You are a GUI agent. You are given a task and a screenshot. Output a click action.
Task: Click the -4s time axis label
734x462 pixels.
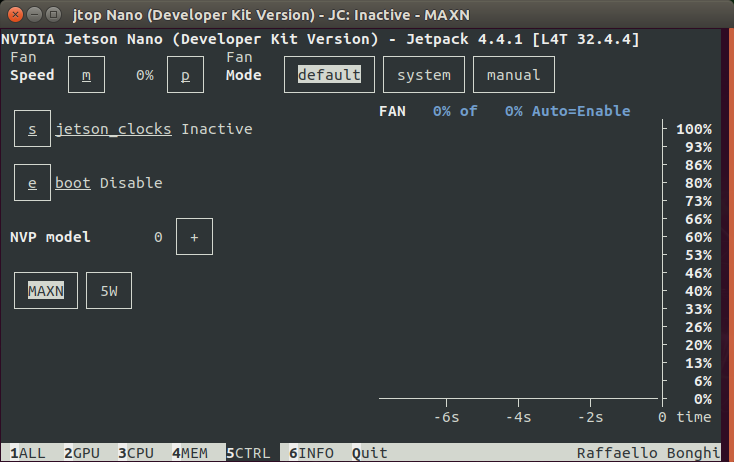pyautogui.click(x=518, y=417)
